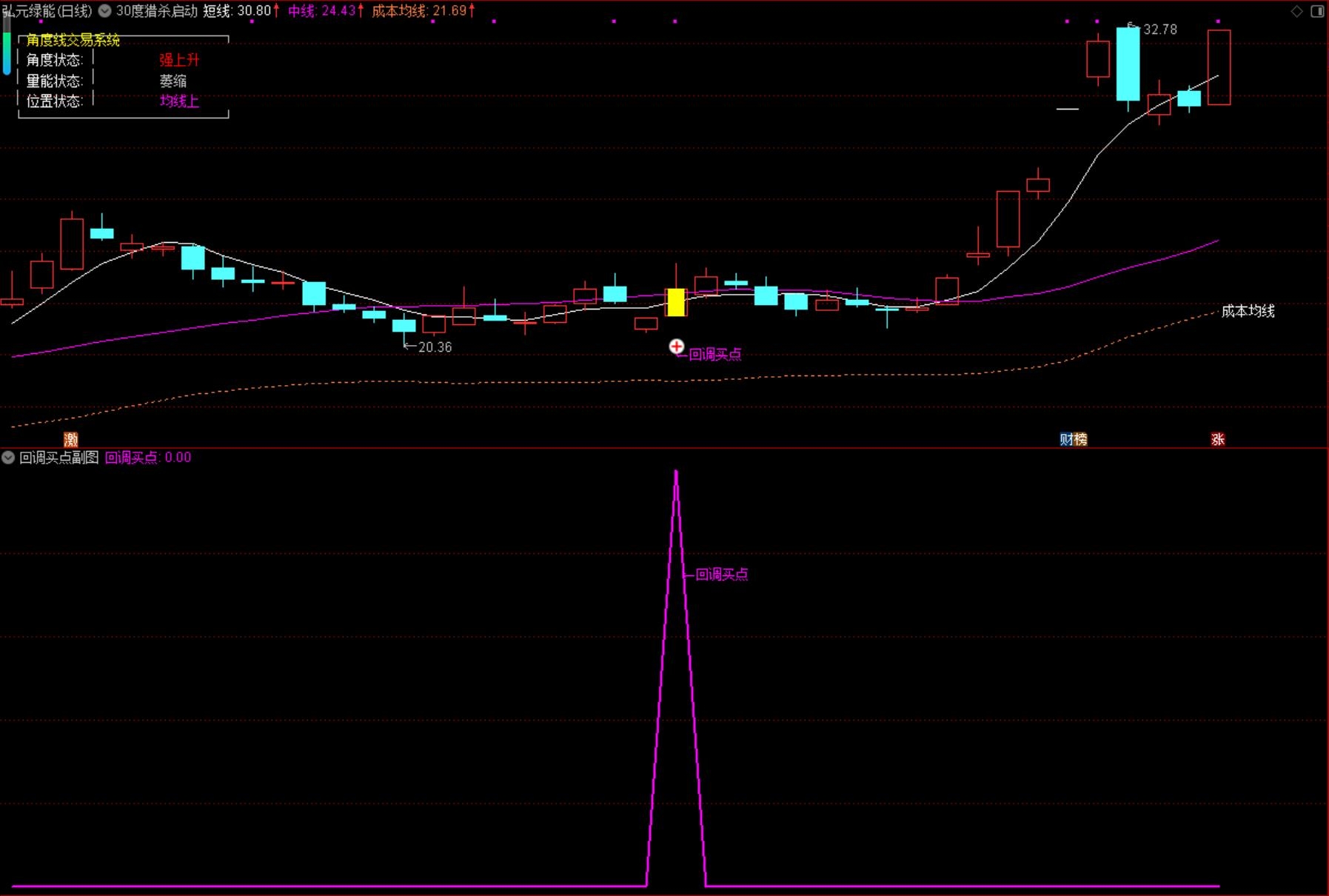Open the indicator dropdown beside 弘元绿能(日线)
The width and height of the screenshot is (1329, 896).
[x=105, y=10]
